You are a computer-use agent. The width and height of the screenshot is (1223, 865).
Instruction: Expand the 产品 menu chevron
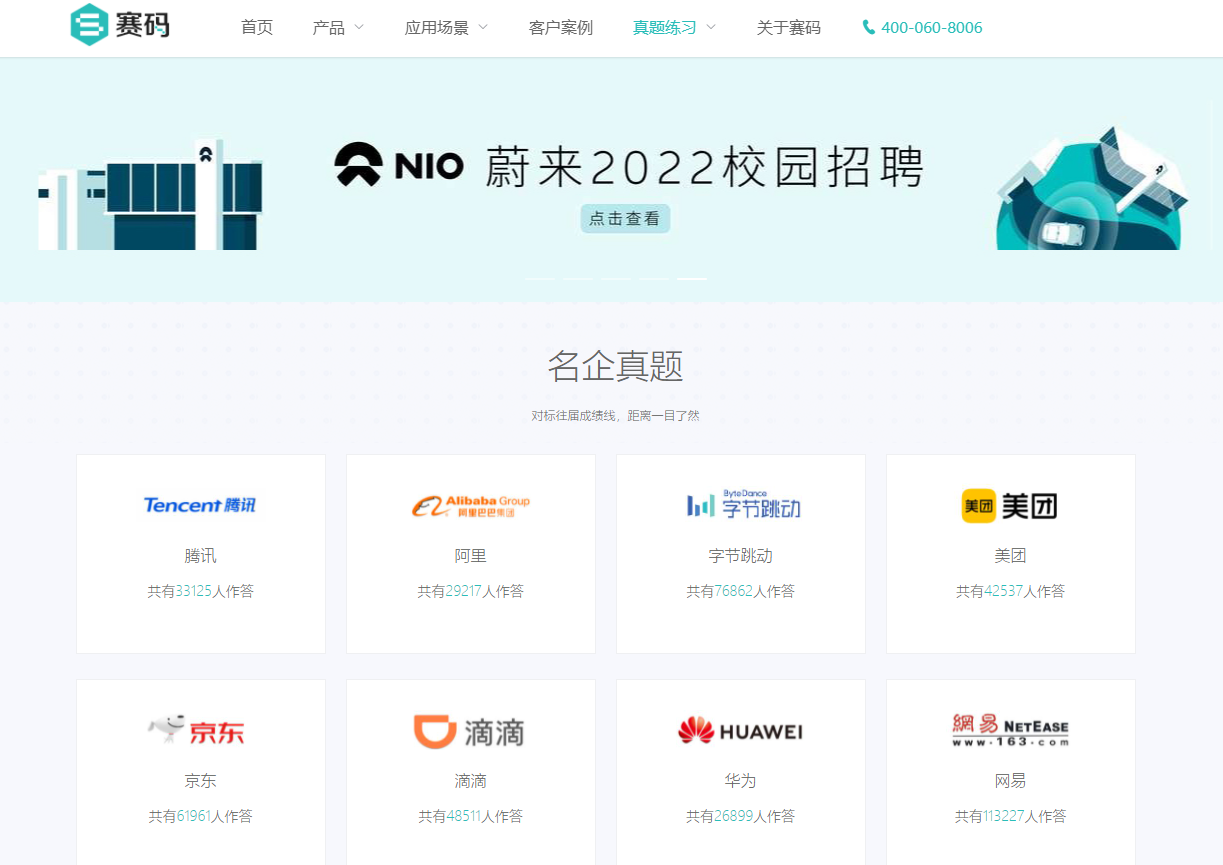(359, 27)
